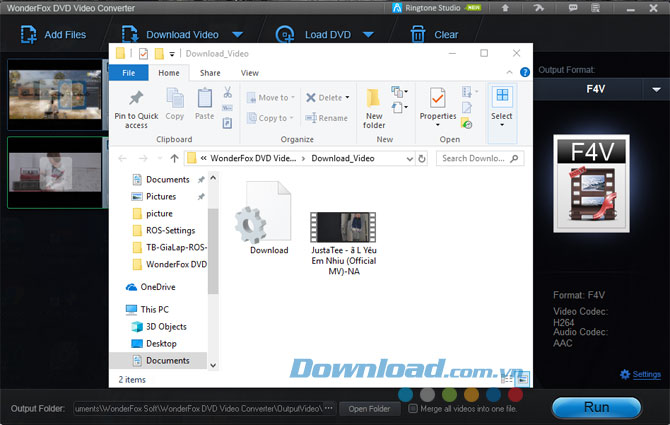Switch to the Share tab

(210, 73)
